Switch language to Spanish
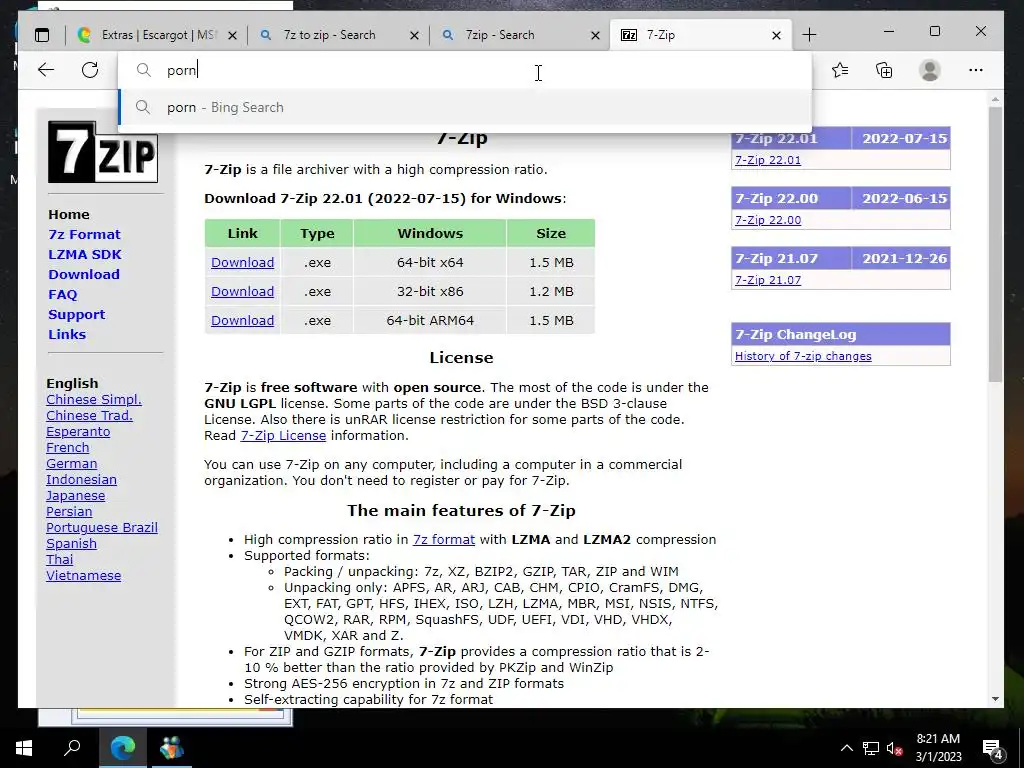 [x=71, y=543]
